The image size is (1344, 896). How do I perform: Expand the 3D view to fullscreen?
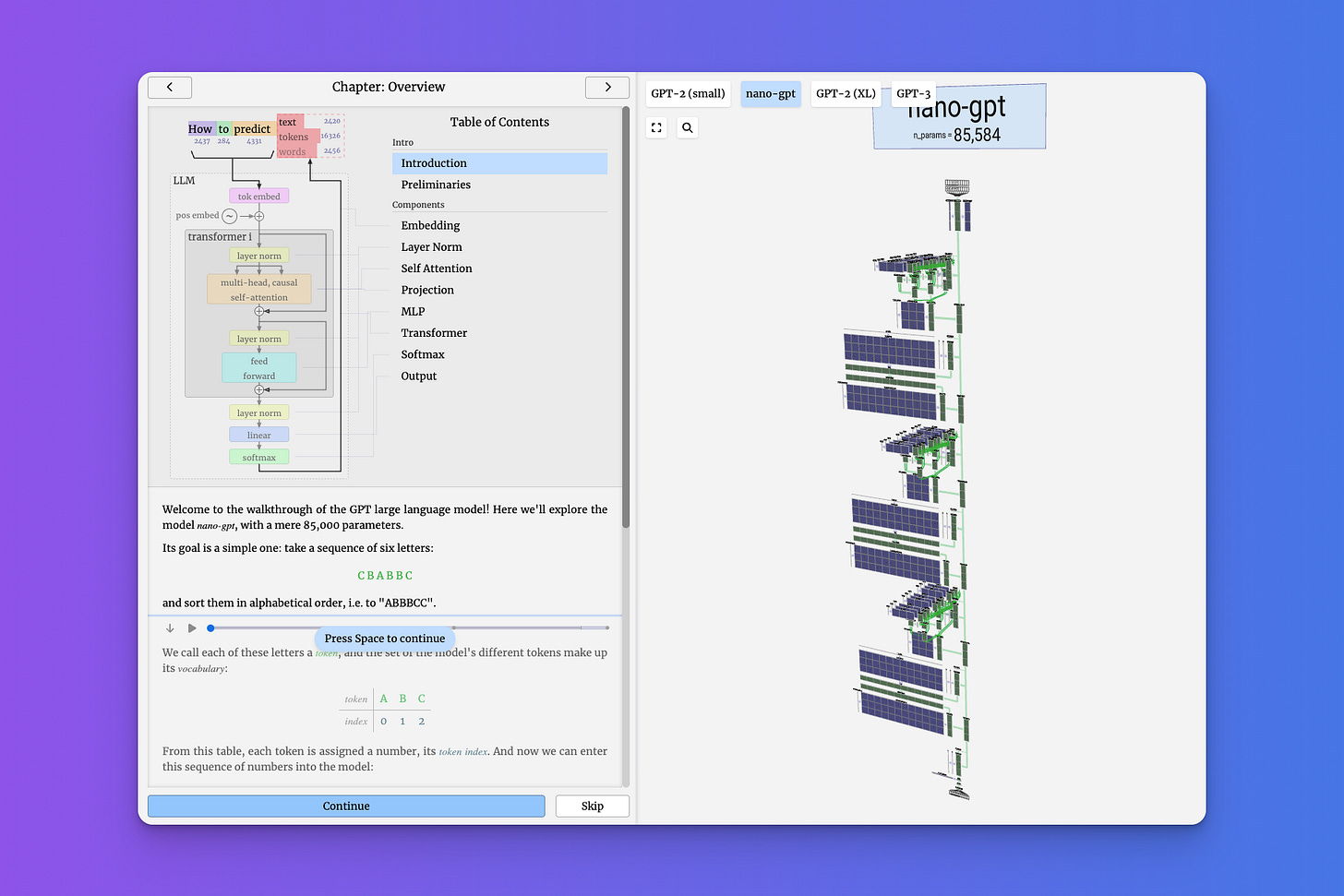[656, 127]
